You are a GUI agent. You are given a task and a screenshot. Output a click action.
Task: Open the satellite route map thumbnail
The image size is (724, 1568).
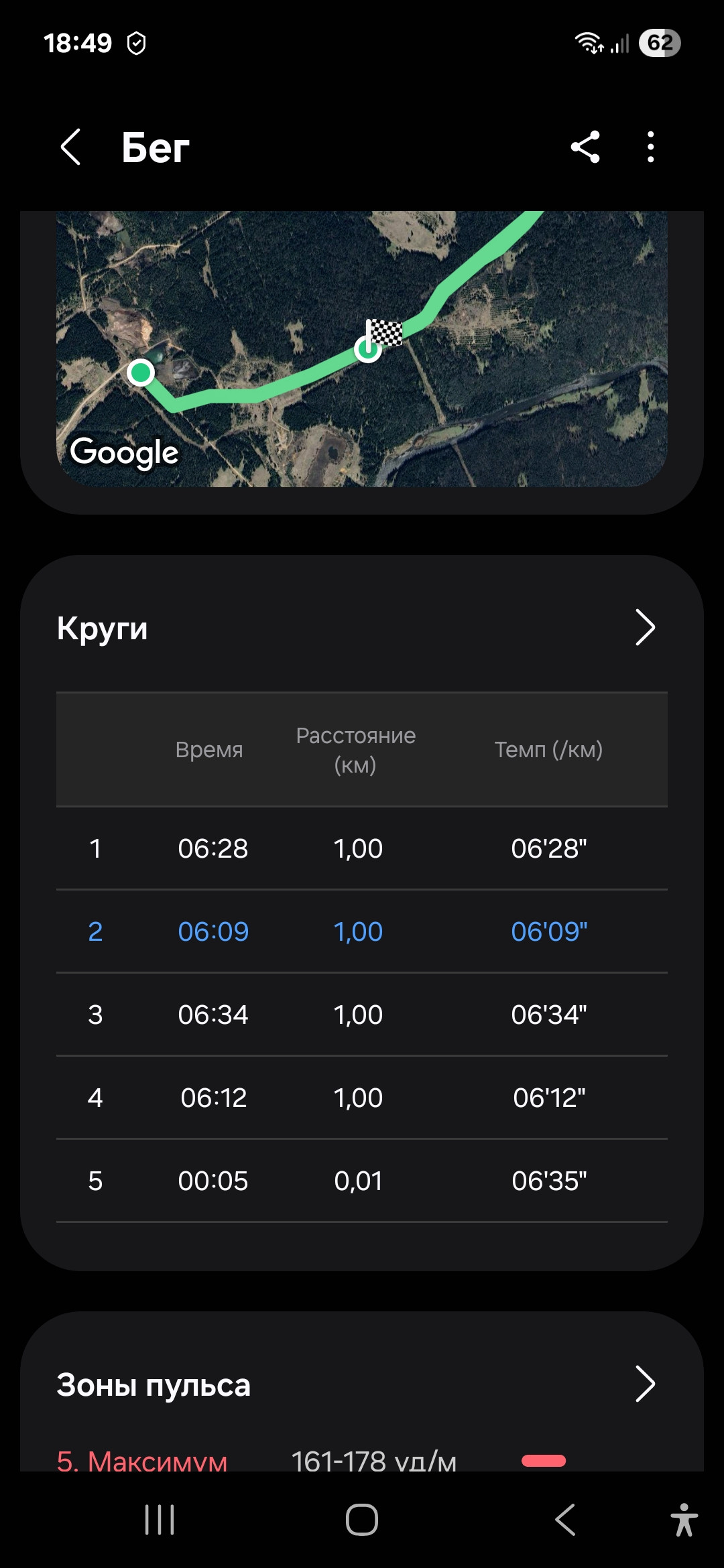tap(362, 348)
